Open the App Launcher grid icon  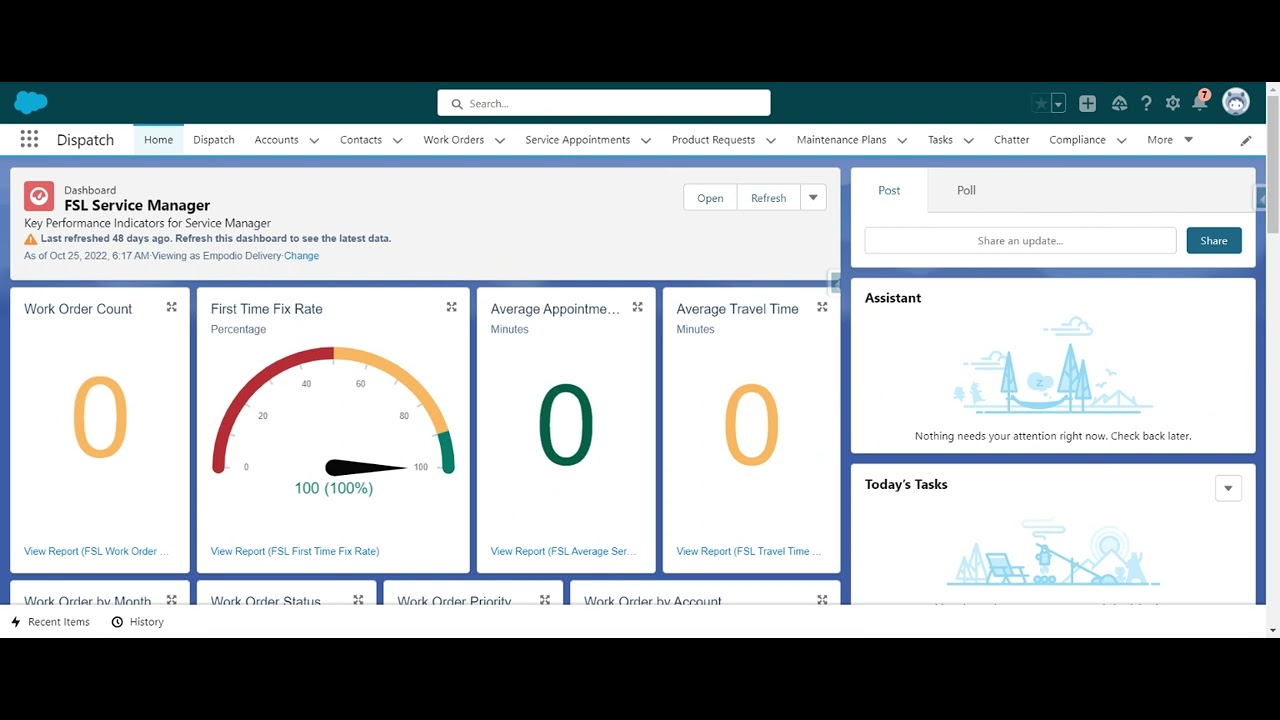point(29,140)
